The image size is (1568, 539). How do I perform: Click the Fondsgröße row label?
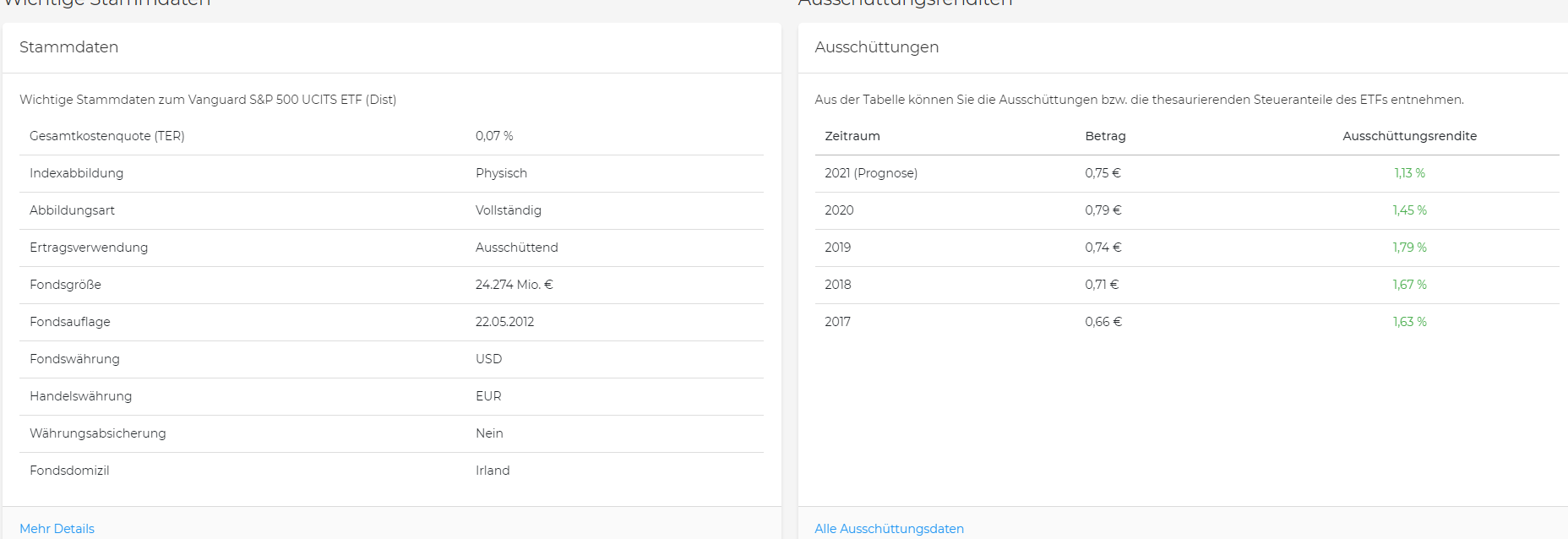click(x=65, y=285)
